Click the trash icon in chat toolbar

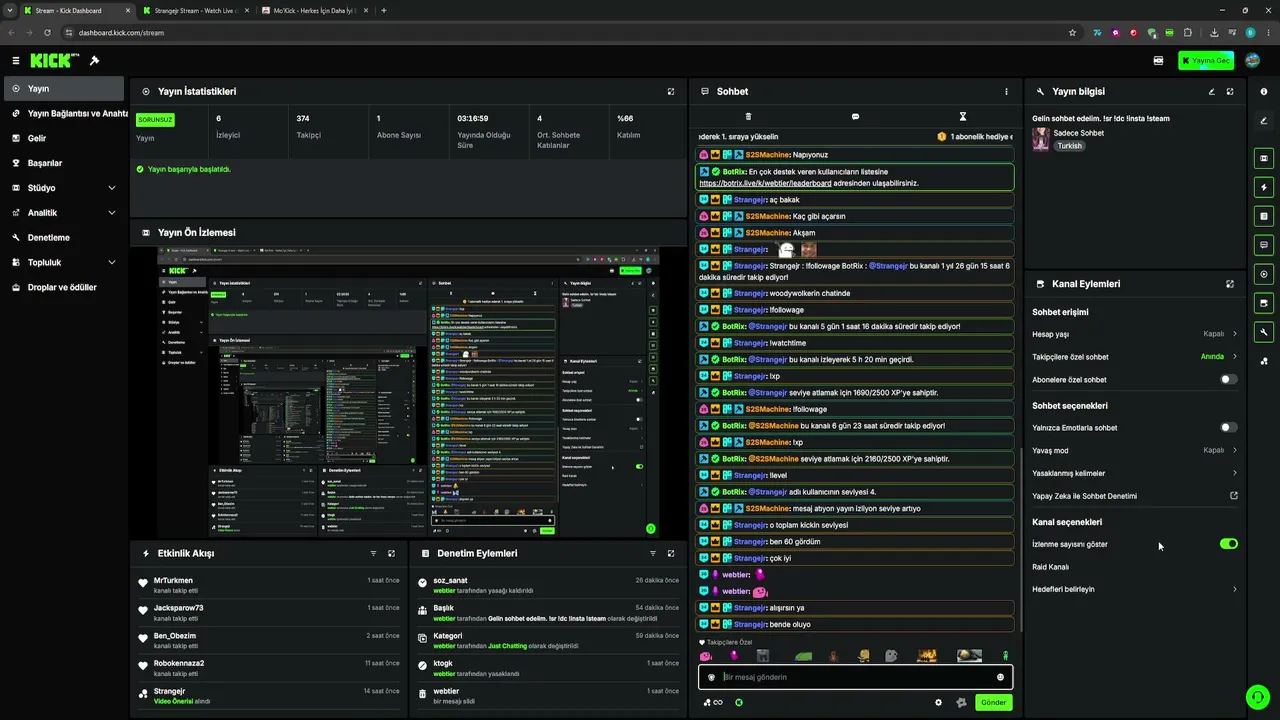[x=748, y=117]
